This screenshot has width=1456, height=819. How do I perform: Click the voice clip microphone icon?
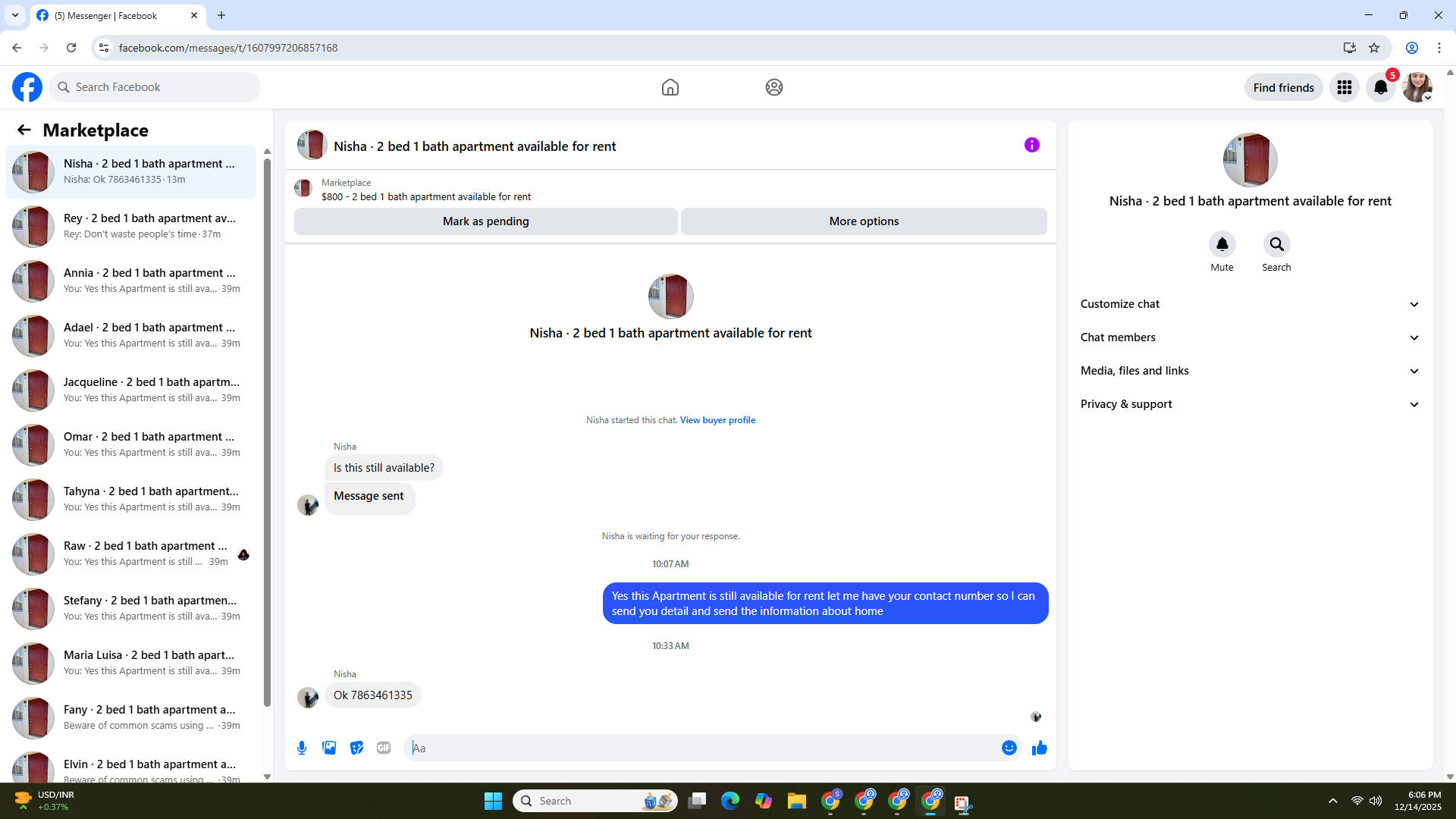click(302, 748)
